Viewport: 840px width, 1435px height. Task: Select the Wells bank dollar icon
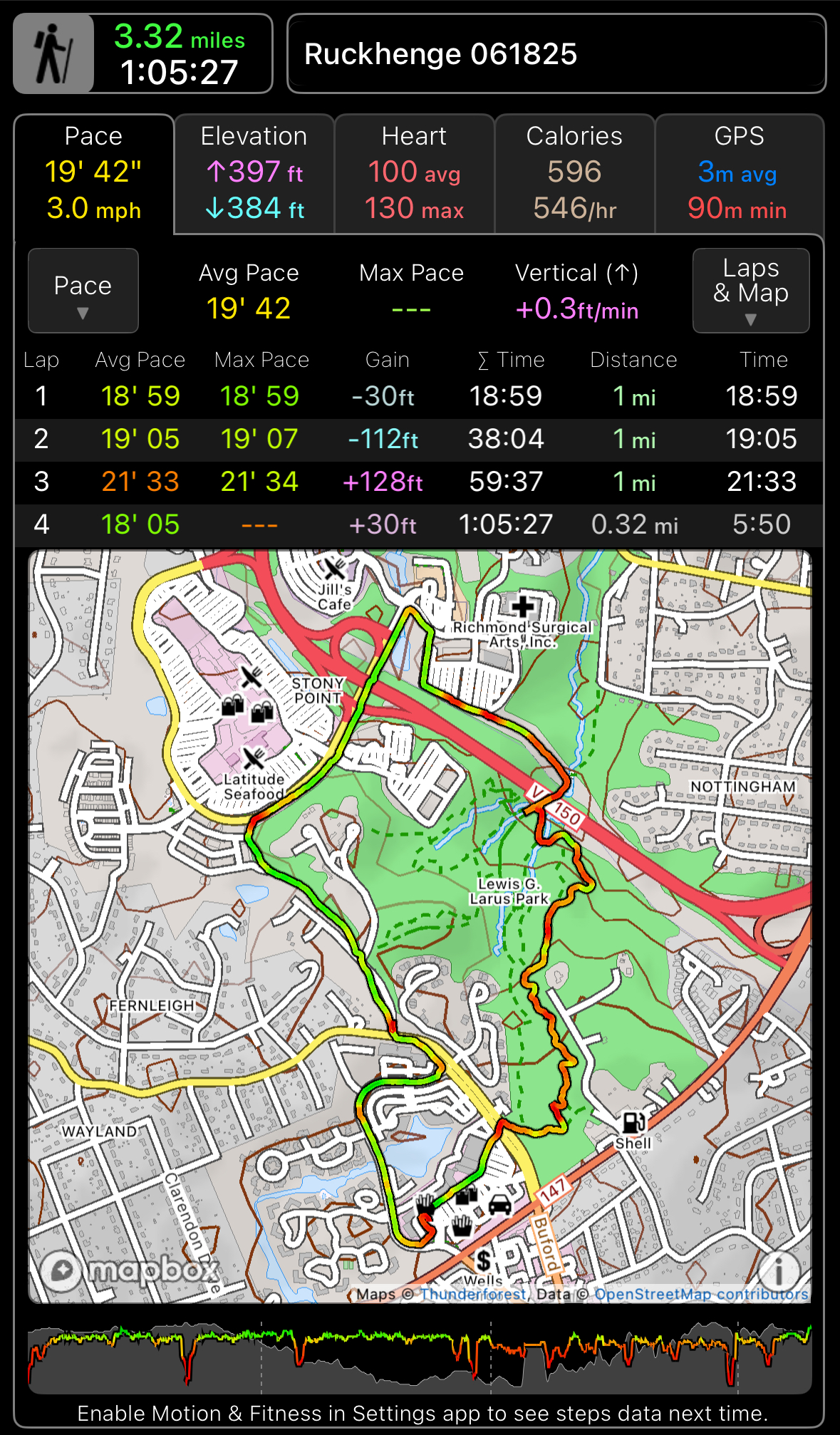483,1260
